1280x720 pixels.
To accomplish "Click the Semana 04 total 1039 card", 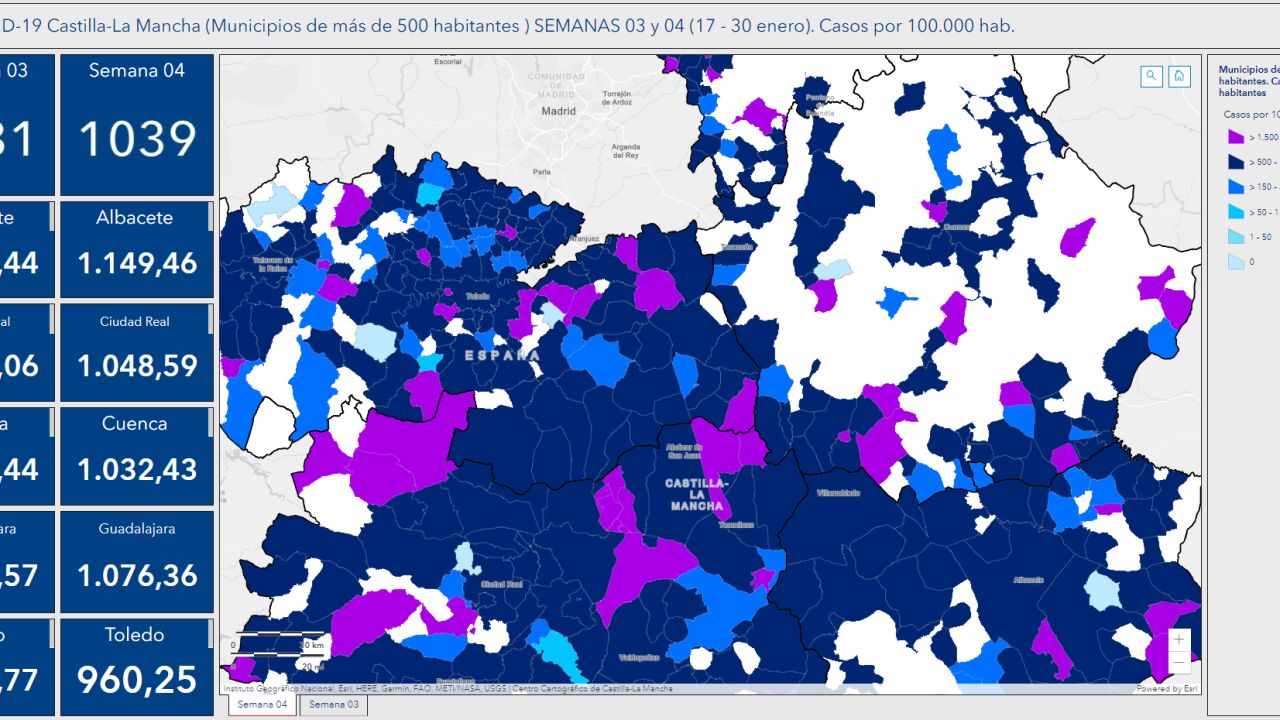I will click(136, 125).
